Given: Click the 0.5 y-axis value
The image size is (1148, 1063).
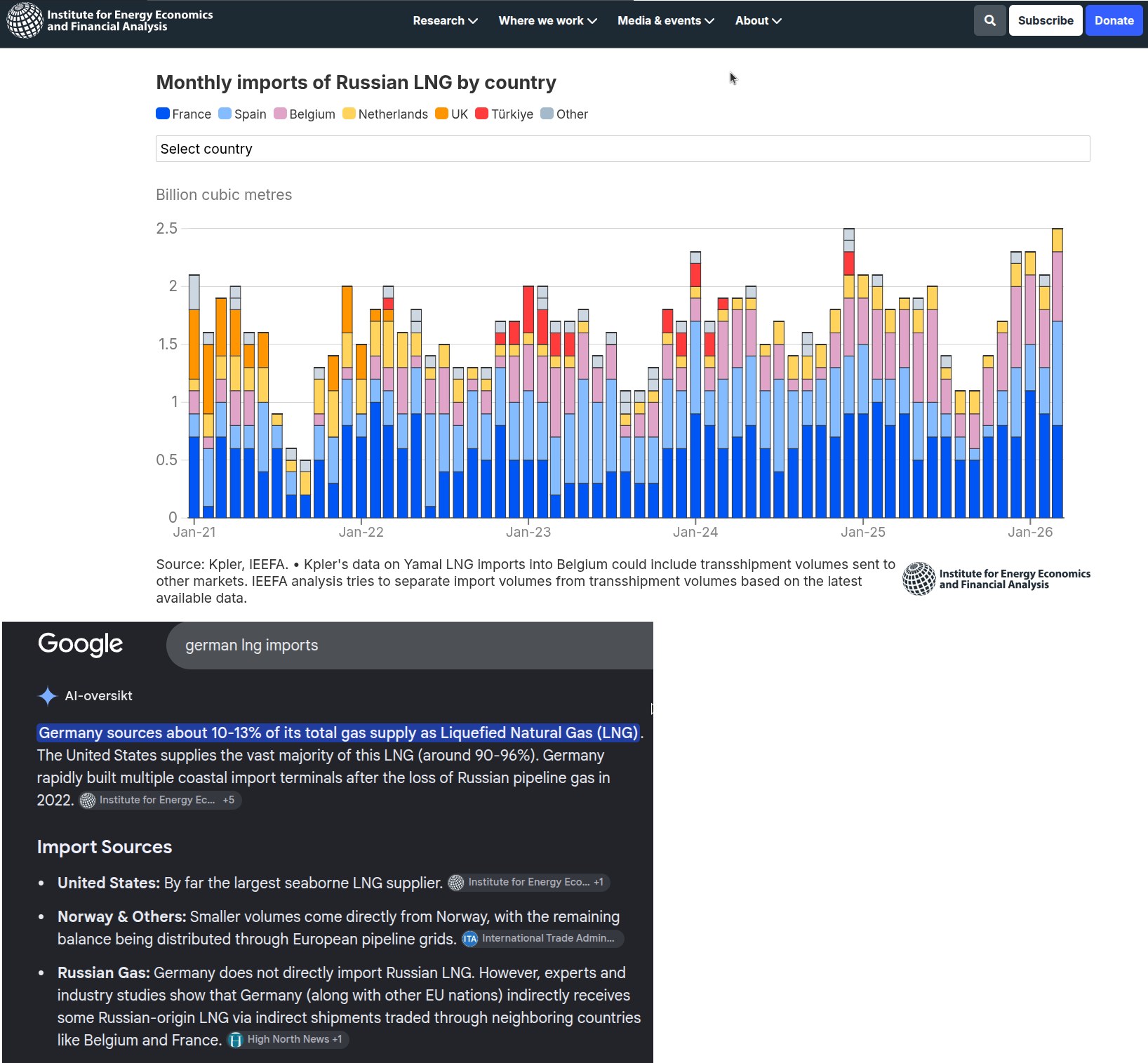Looking at the screenshot, I should pos(166,460).
